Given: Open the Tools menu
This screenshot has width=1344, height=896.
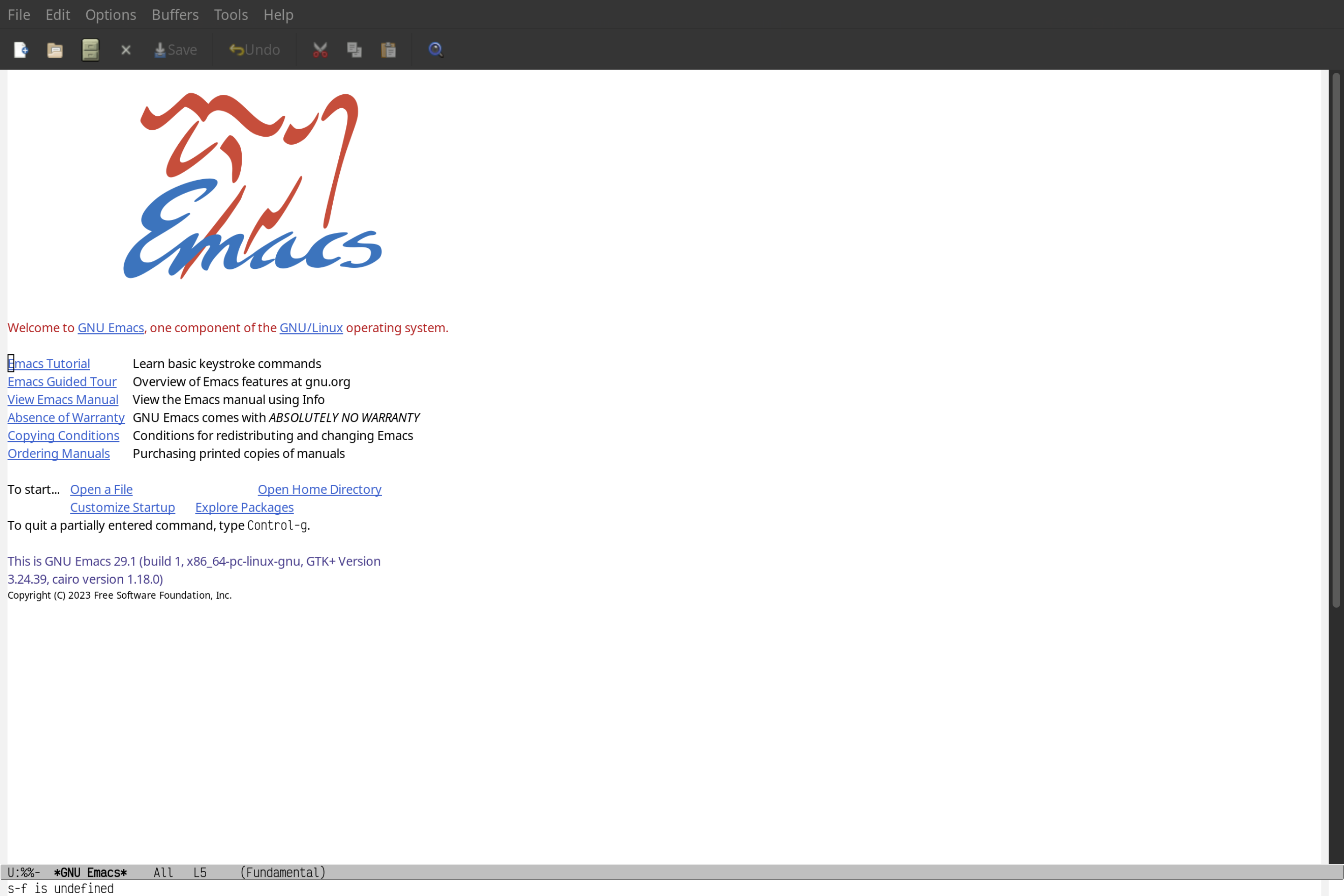Looking at the screenshot, I should pos(230,14).
